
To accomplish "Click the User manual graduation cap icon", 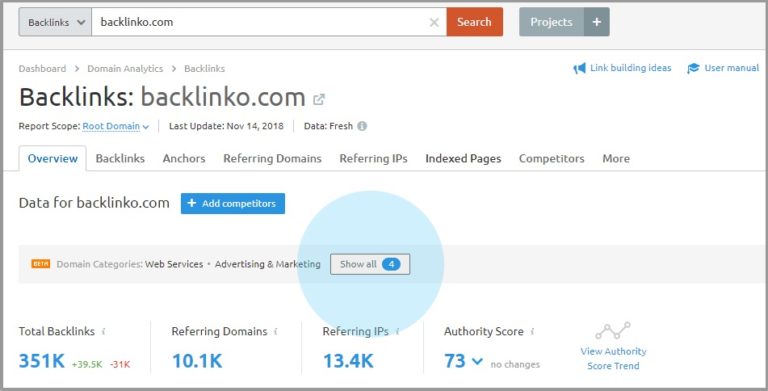I will (693, 69).
